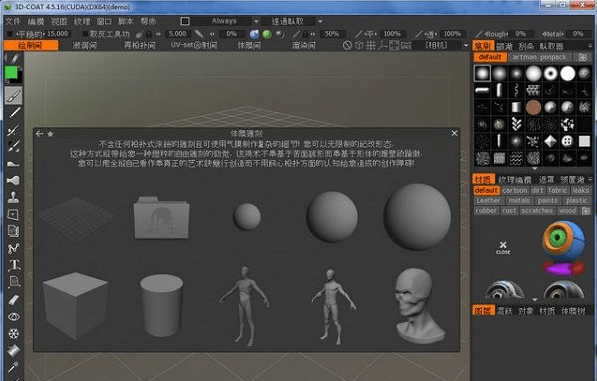
Task: Open the Leather material folder
Action: [x=488, y=201]
